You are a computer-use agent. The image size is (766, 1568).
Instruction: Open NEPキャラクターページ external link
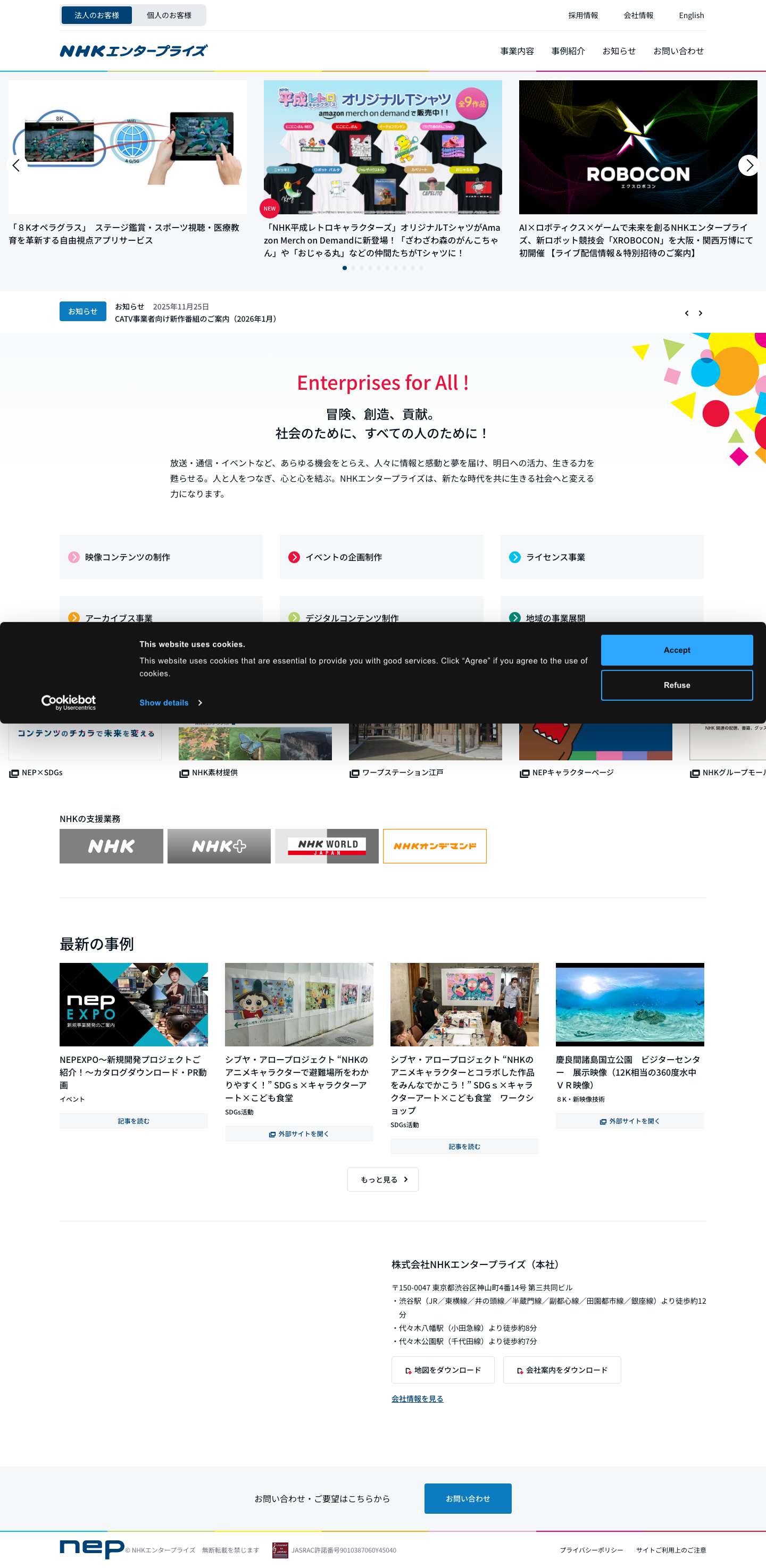pos(567,773)
